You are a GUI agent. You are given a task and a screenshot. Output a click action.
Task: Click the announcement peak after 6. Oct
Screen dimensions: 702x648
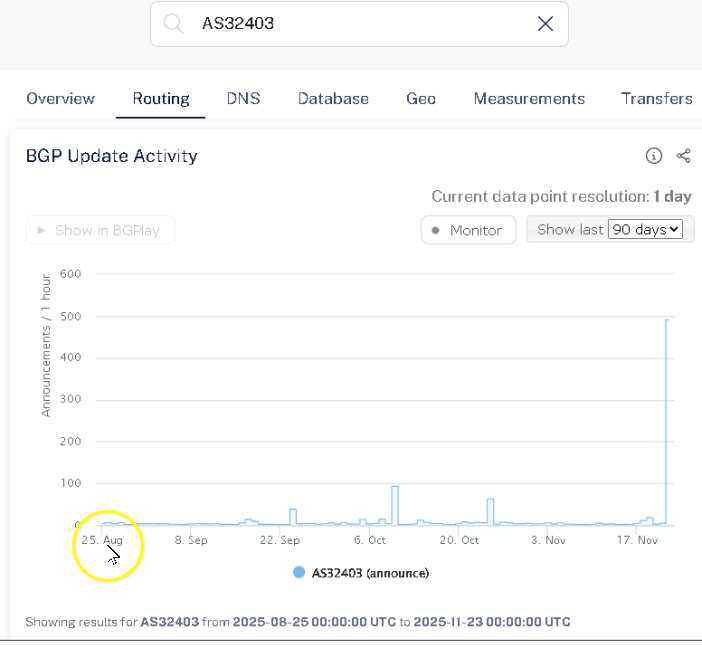point(395,500)
